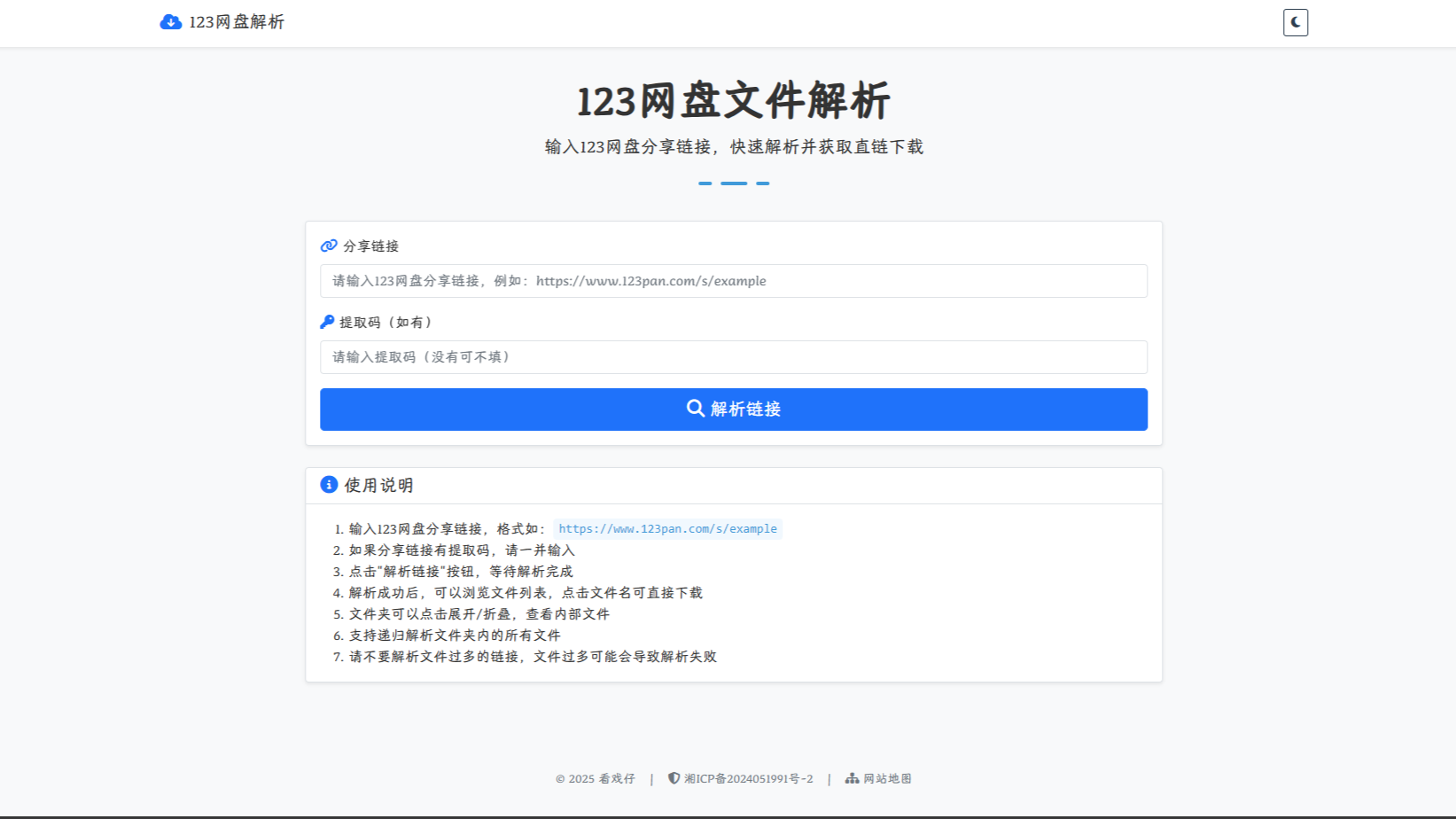Toggle dark mode with the moon button

[x=1296, y=22]
